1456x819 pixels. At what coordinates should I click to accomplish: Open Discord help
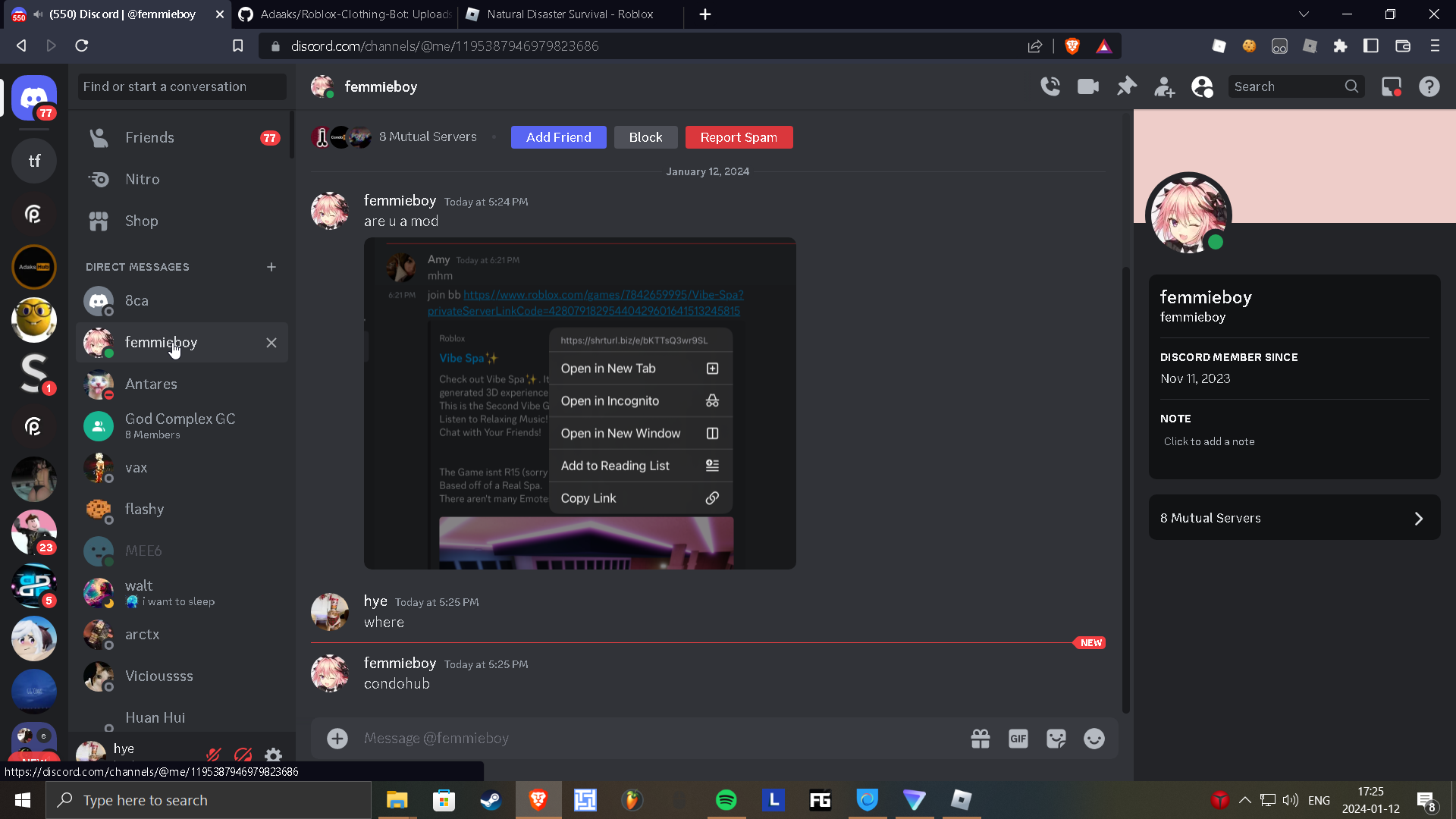click(1429, 86)
